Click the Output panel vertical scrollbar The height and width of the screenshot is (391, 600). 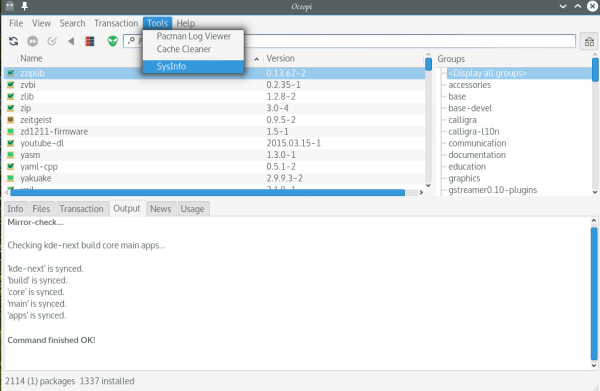594,293
